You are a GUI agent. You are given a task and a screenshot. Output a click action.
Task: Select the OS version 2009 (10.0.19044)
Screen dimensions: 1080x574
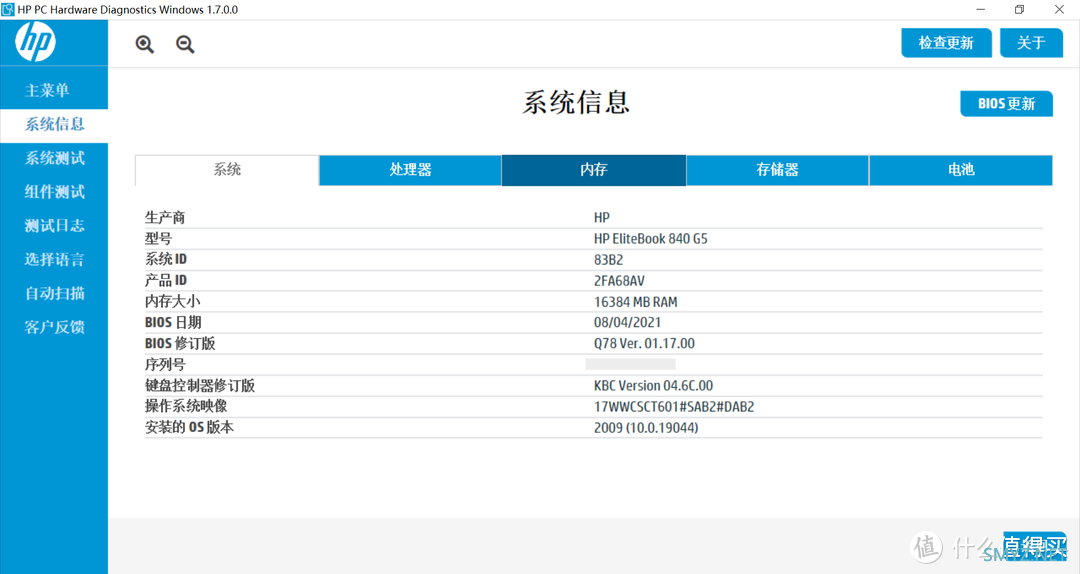646,428
